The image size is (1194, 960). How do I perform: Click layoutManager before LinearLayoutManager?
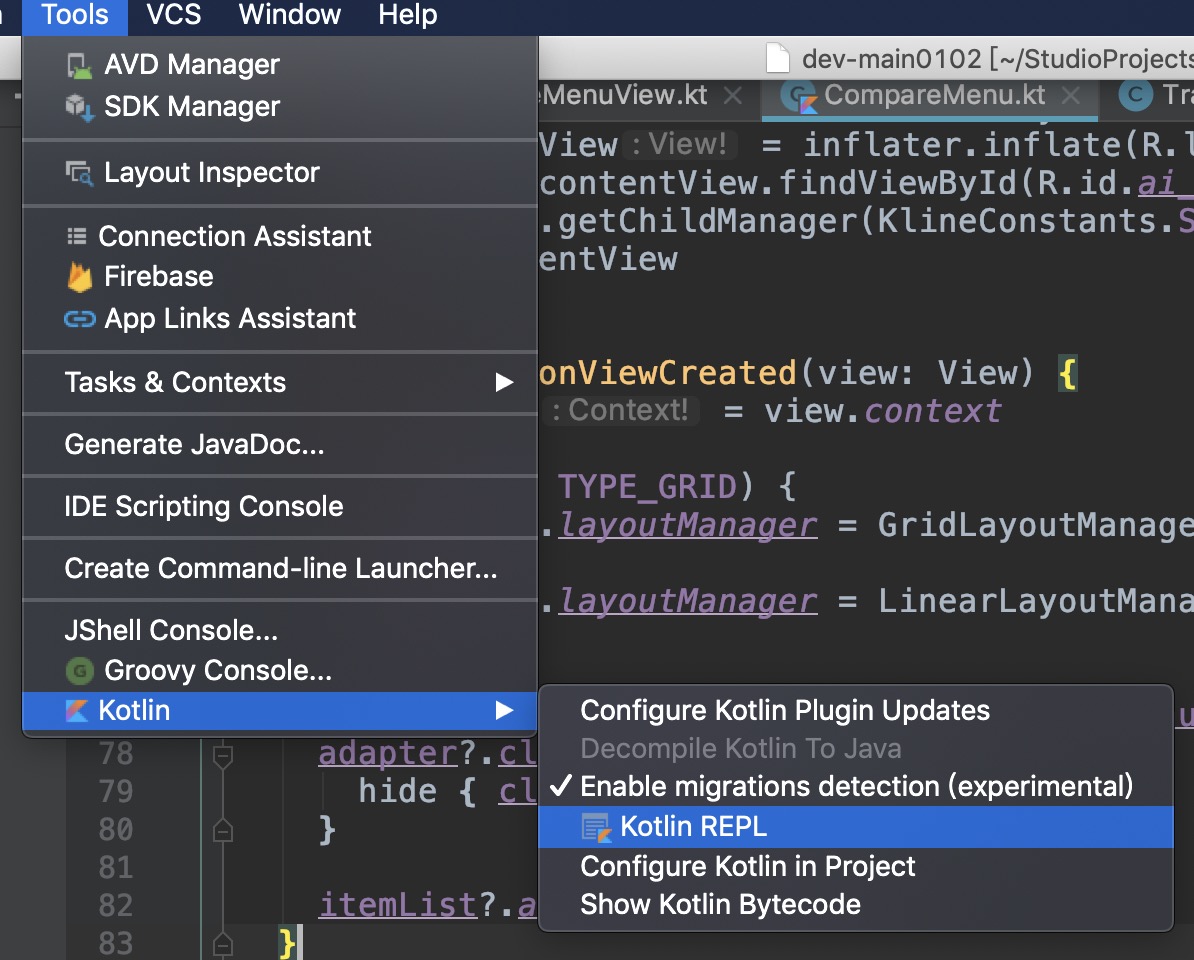click(688, 602)
